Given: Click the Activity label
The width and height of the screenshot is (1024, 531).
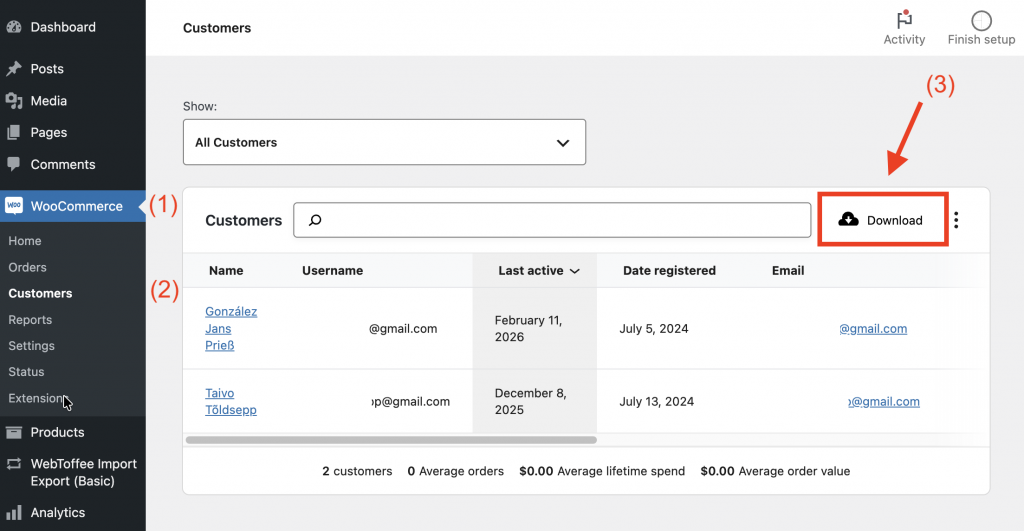Looking at the screenshot, I should tap(904, 39).
